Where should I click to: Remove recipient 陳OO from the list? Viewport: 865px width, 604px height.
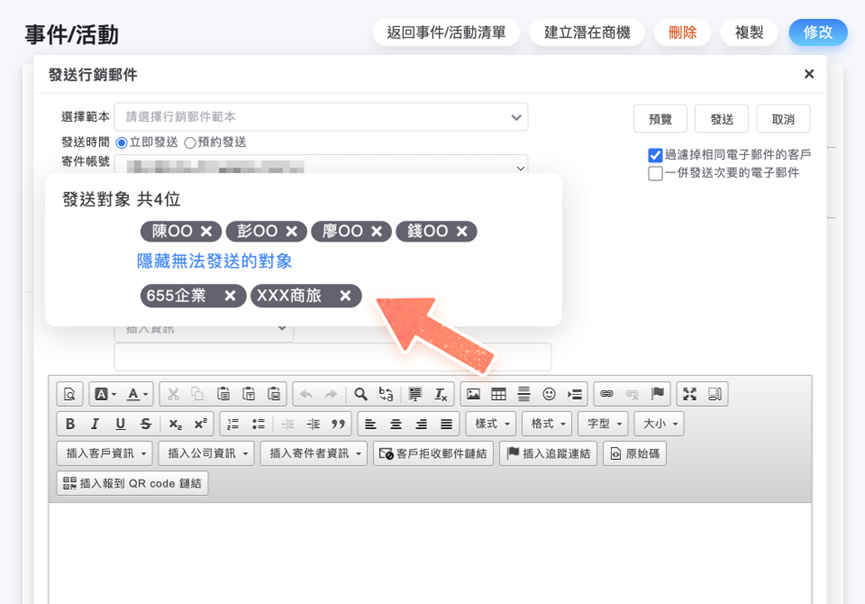pos(206,232)
